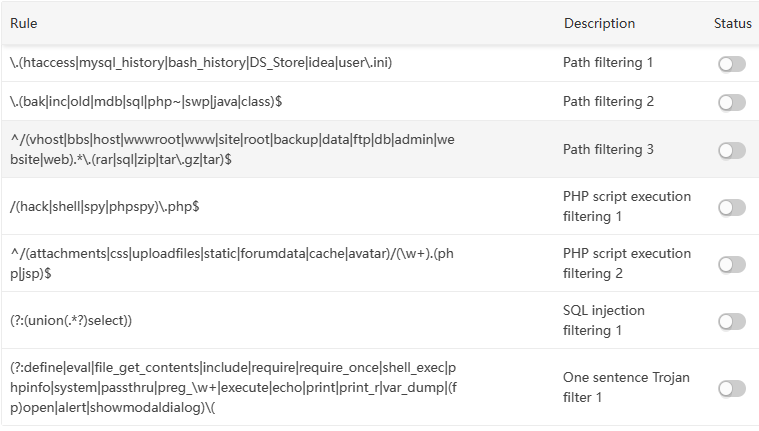The image size is (759, 431).
Task: Turn on SQL injection filtering 1 toggle
Action: pos(731,321)
